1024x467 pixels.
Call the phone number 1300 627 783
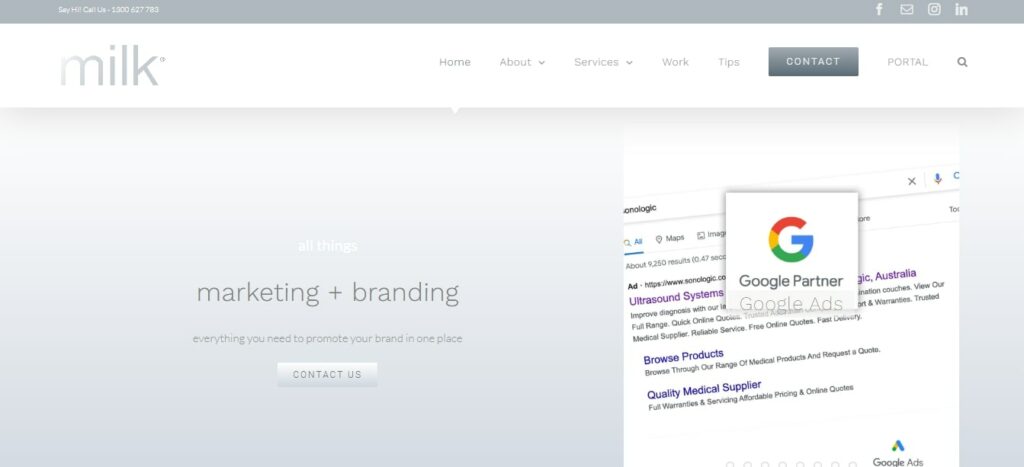(x=135, y=10)
